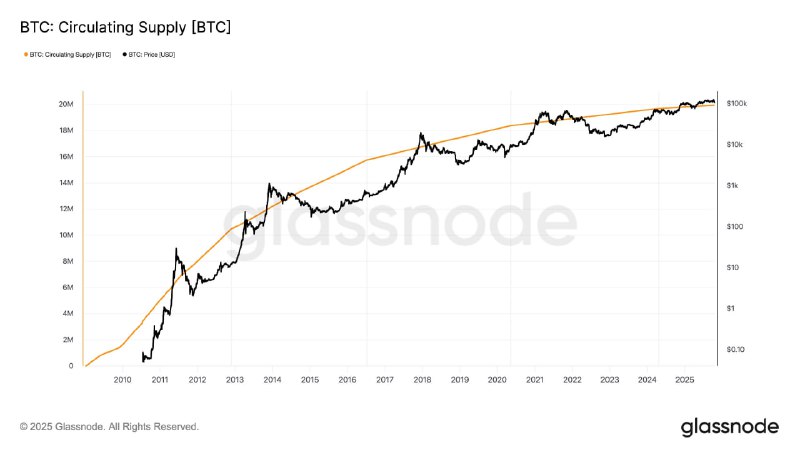Toggle the BTC: Circulating Supply [BTC] legend label
The width and height of the screenshot is (800, 450).
(70, 54)
